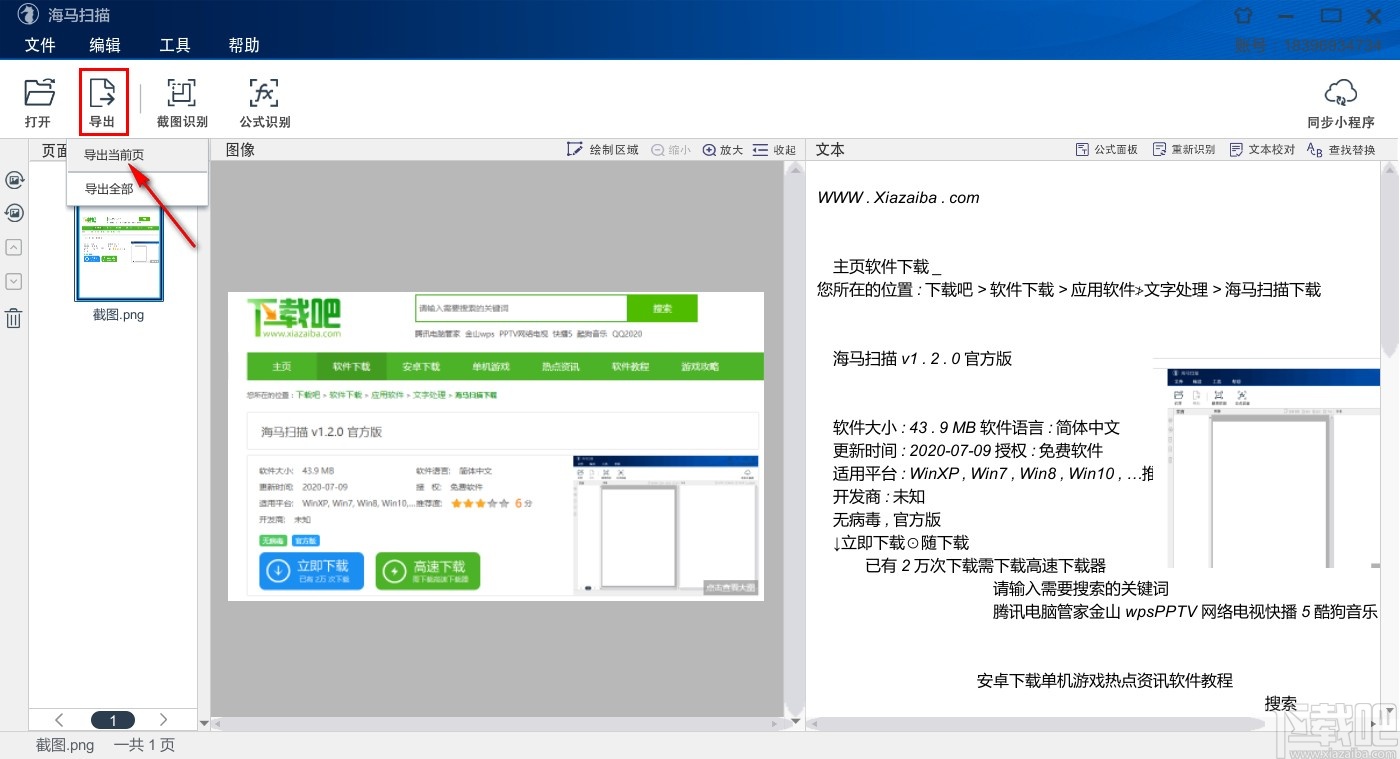Click image panel horizontal scrollbar left arrow
This screenshot has width=1400, height=759.
tap(218, 723)
